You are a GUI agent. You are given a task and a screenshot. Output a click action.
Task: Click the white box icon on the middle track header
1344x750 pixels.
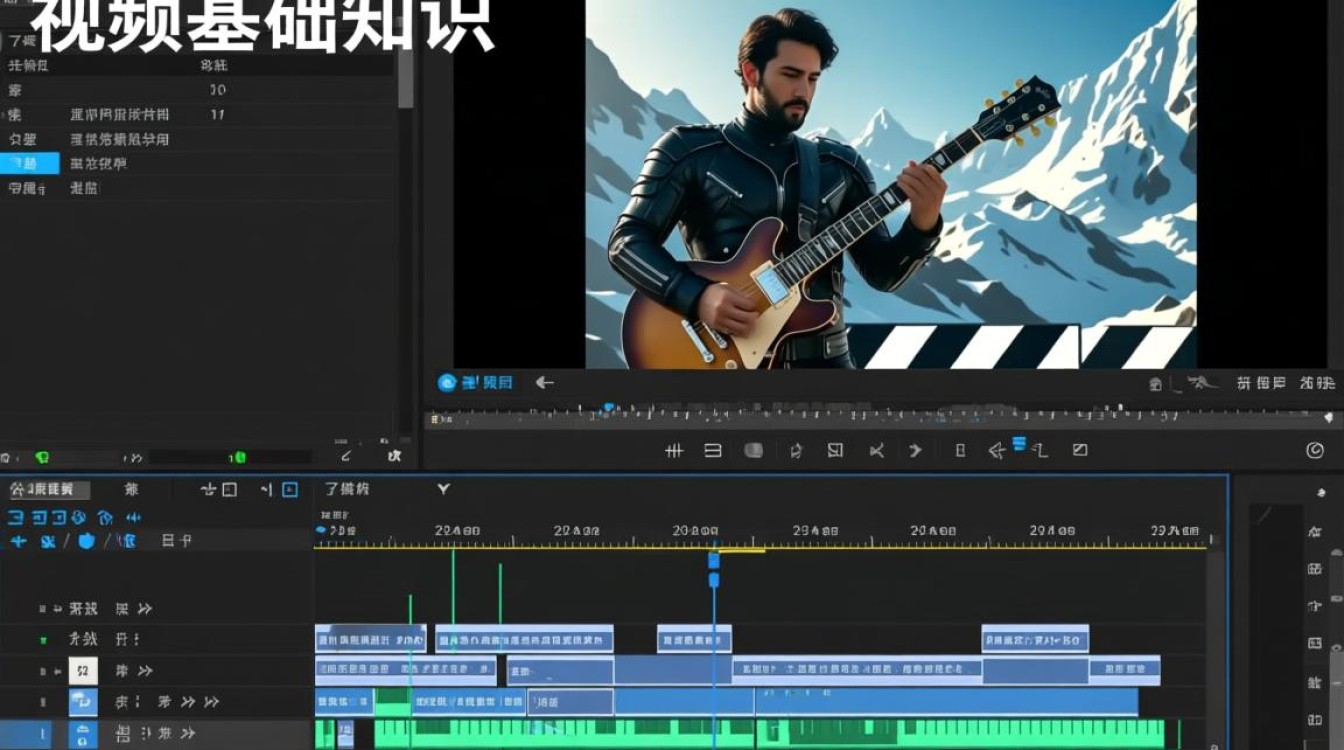(83, 670)
